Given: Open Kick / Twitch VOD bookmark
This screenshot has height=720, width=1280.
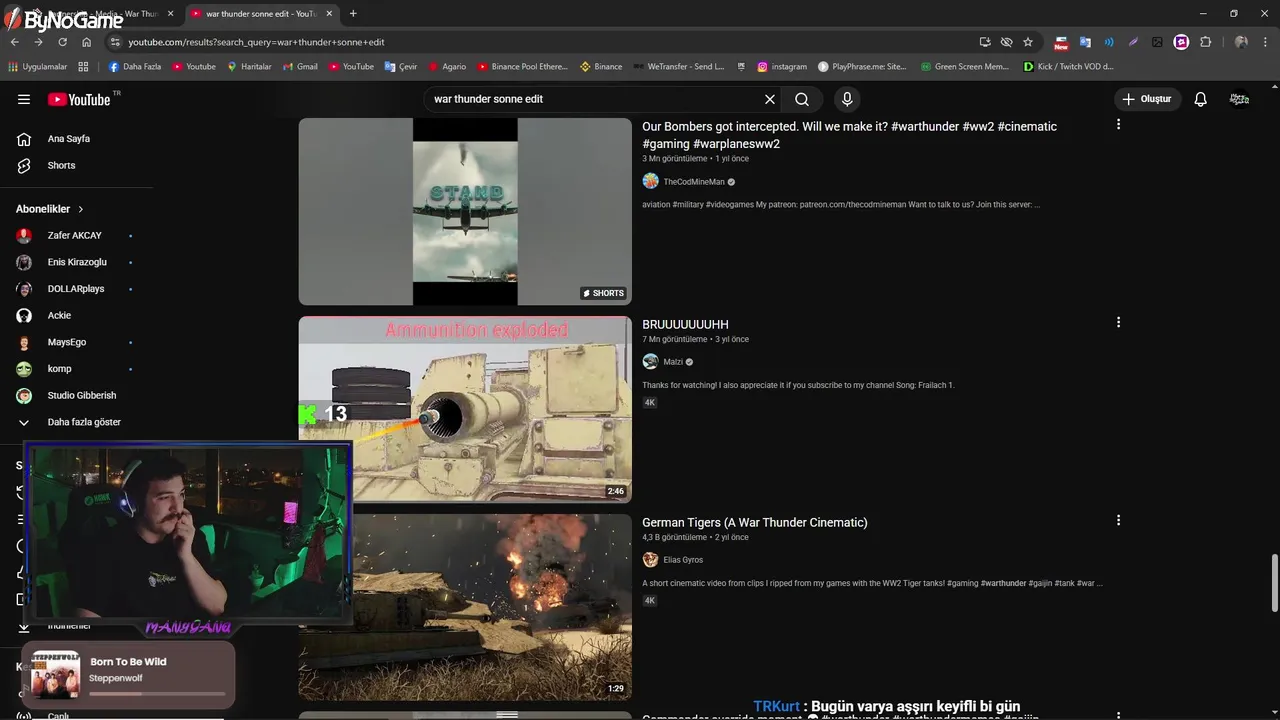Looking at the screenshot, I should click(x=1069, y=67).
